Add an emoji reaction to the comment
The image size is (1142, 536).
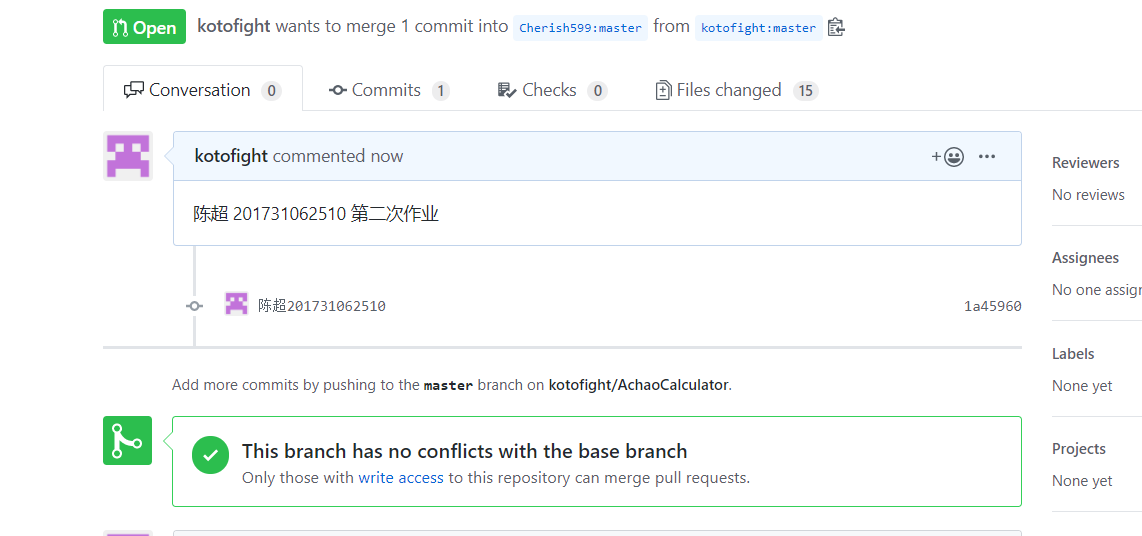point(948,156)
